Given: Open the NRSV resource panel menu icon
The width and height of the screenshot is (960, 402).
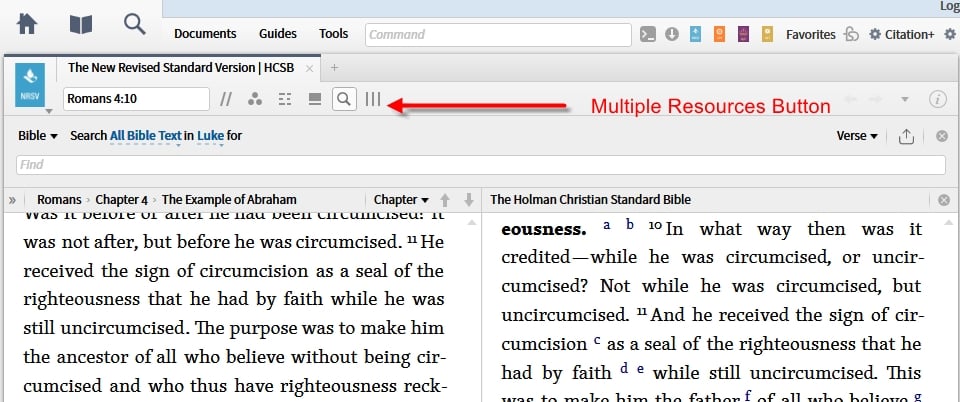Looking at the screenshot, I should coord(30,86).
